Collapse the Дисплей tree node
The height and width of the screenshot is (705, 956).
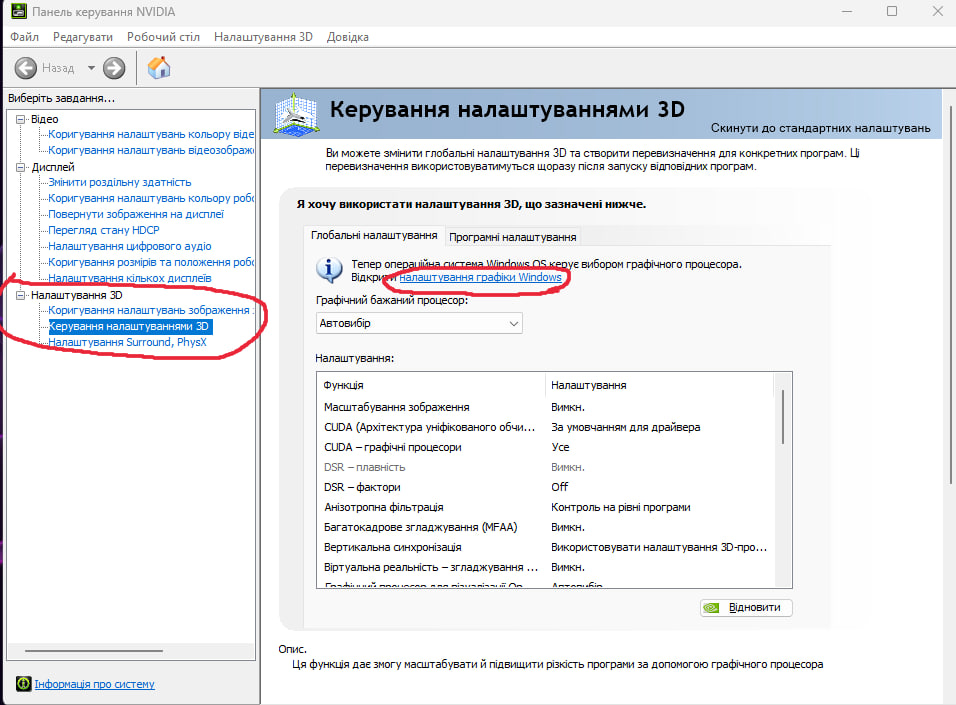pyautogui.click(x=21, y=167)
